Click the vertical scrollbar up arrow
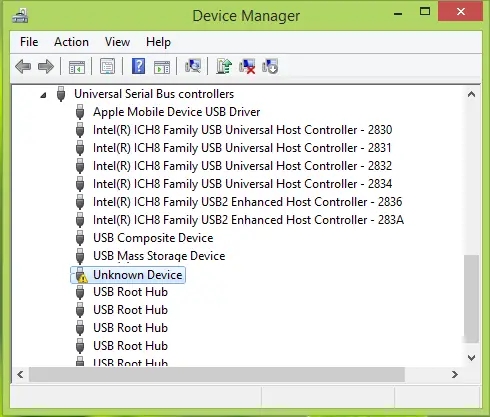 [471, 94]
